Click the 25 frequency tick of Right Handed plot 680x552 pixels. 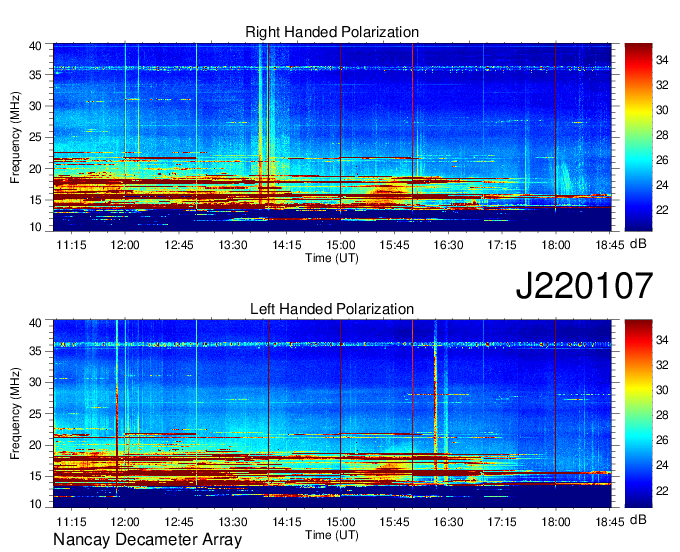point(35,137)
